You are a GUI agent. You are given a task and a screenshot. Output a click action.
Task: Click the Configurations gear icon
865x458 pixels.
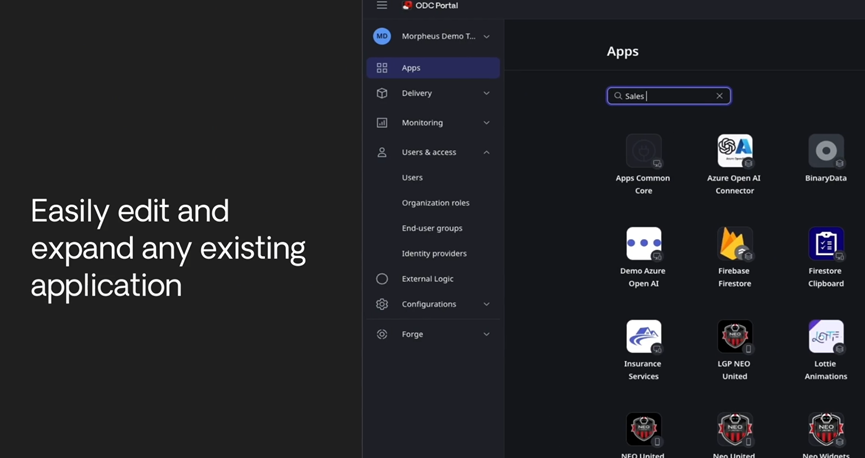point(382,304)
